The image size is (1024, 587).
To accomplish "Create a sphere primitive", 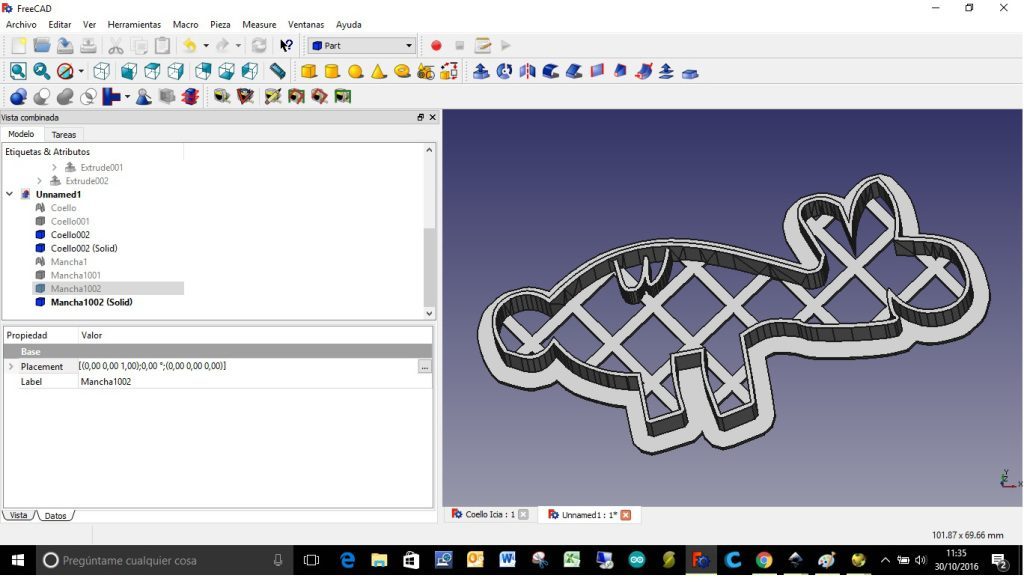I will pyautogui.click(x=357, y=71).
